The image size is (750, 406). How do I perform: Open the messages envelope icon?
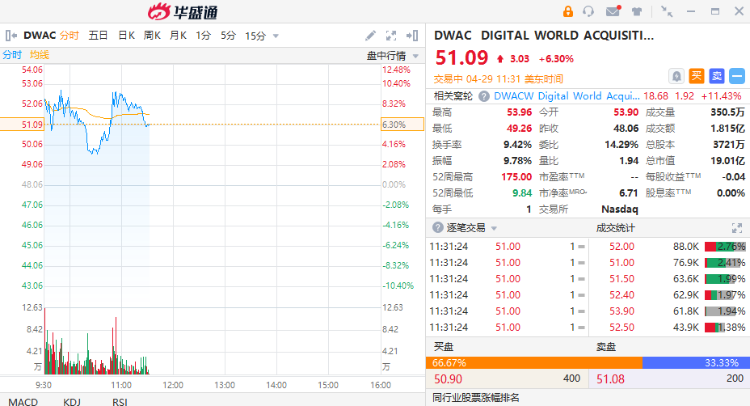coord(611,12)
